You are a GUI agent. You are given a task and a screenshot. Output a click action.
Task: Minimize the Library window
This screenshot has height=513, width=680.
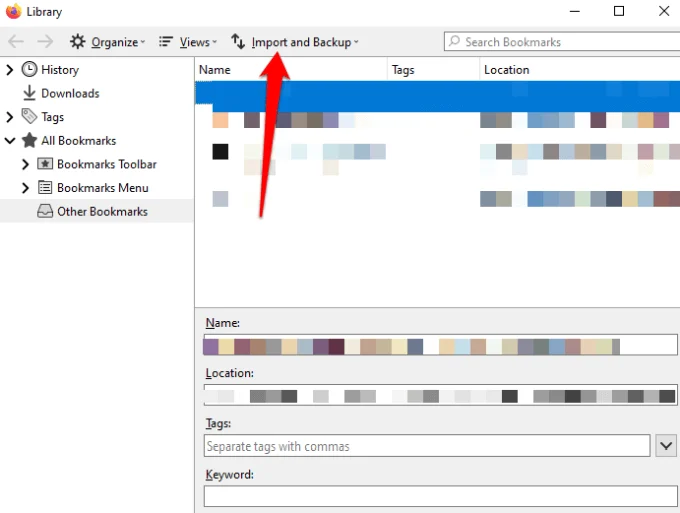575,11
